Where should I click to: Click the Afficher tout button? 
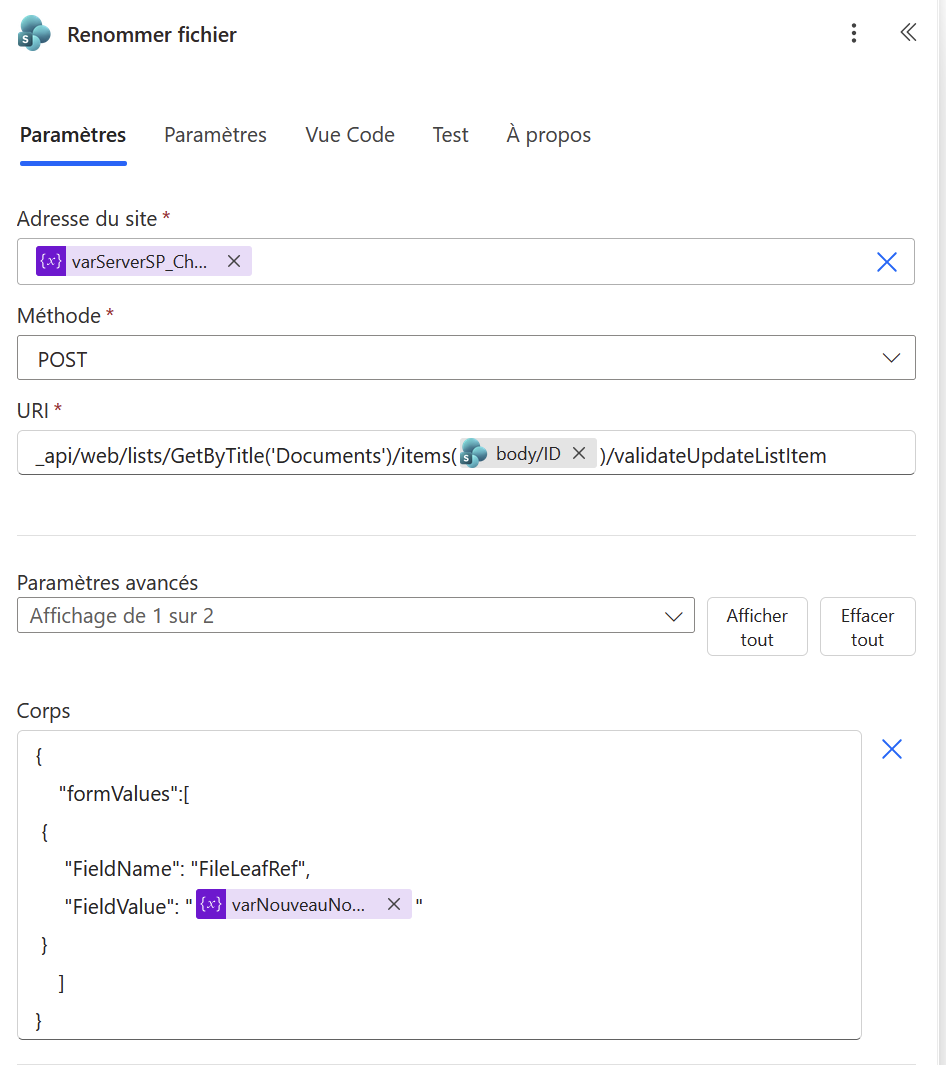click(757, 627)
